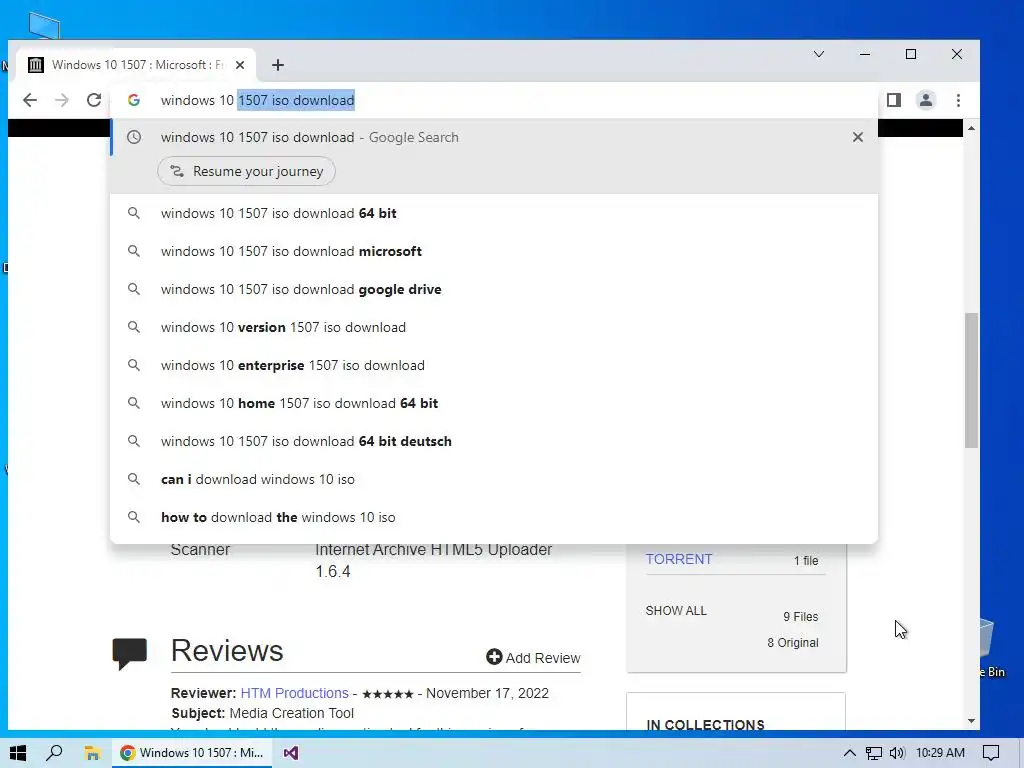
Task: Pick the 'windows 10 version 1507' suggestion
Action: click(494, 327)
